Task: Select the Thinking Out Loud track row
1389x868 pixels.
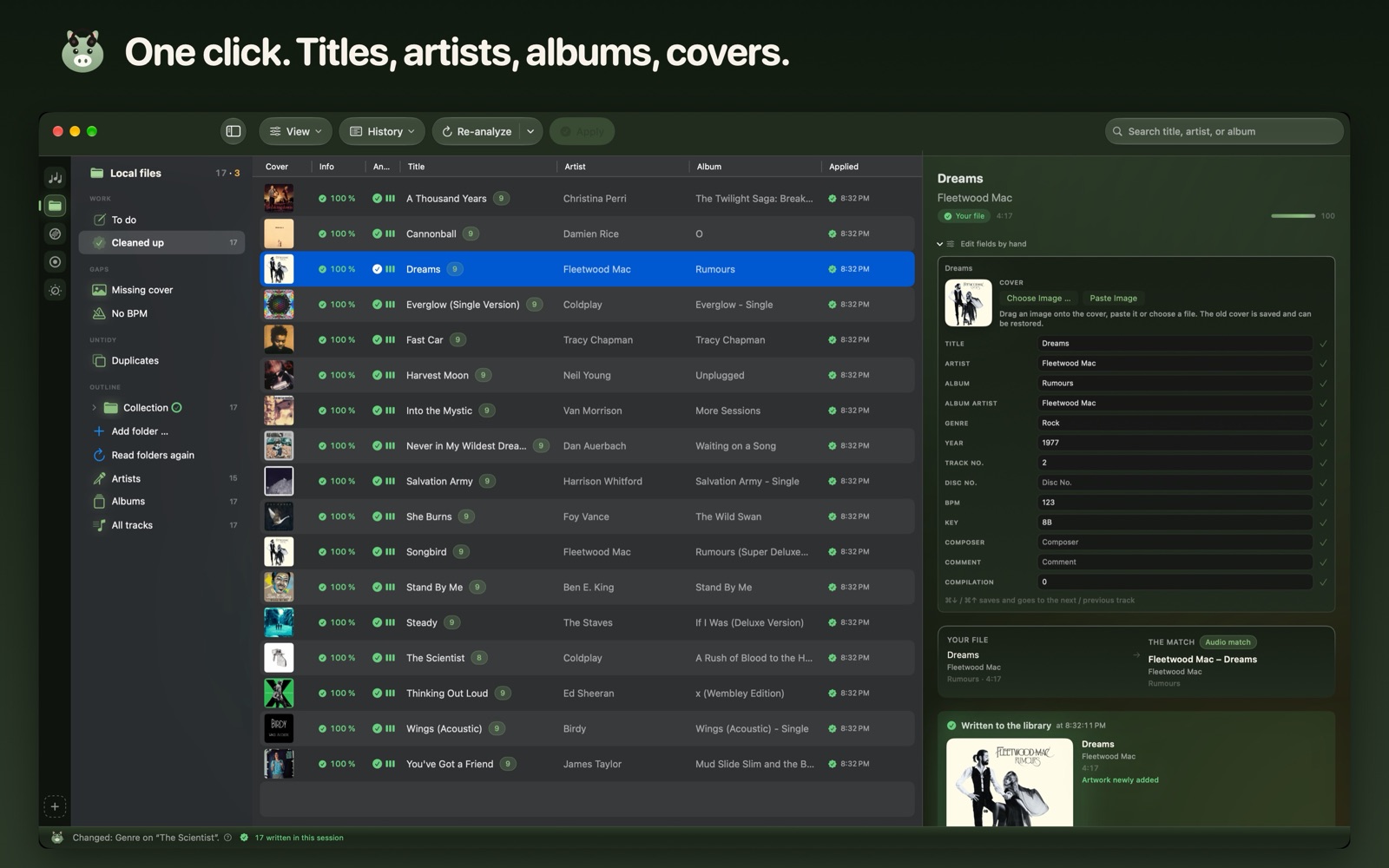Action: [x=587, y=694]
